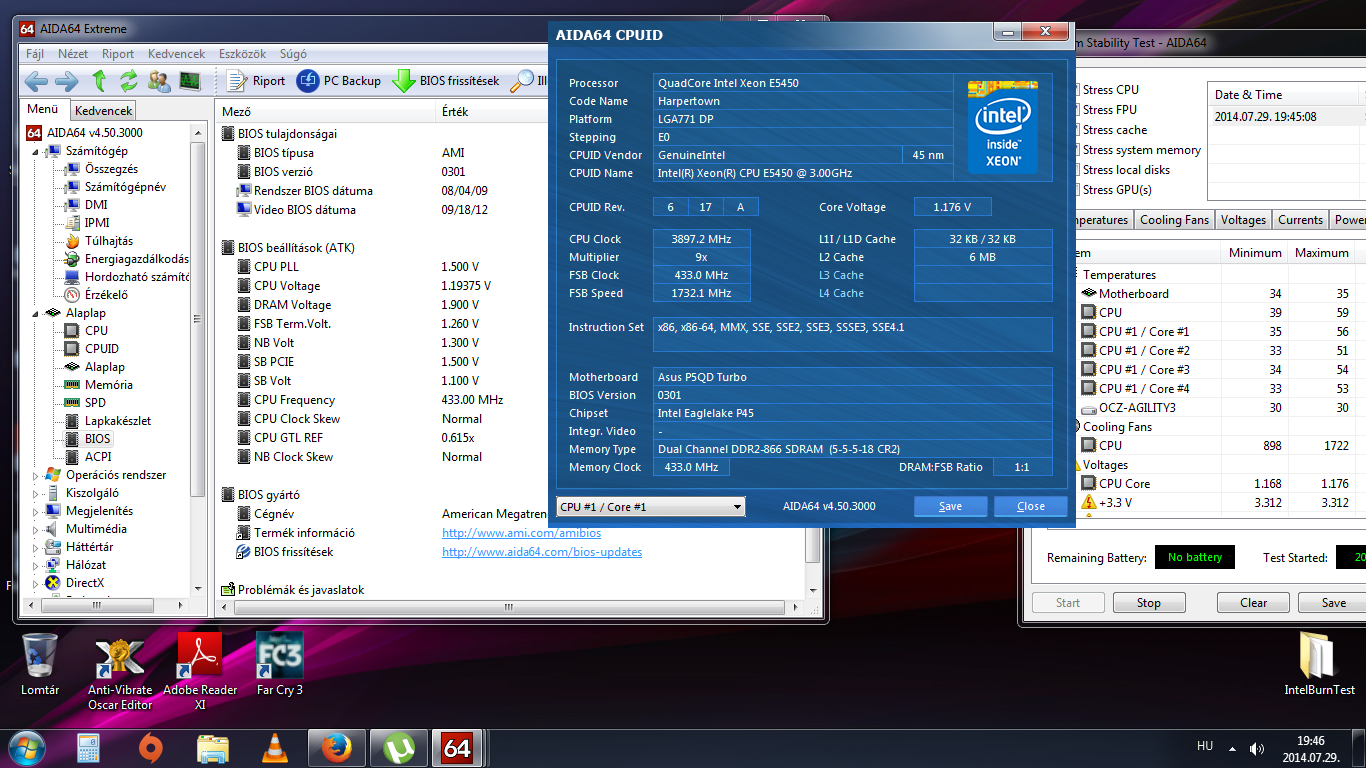Open uTorrent from the taskbar
Image resolution: width=1366 pixels, height=768 pixels.
[x=399, y=747]
